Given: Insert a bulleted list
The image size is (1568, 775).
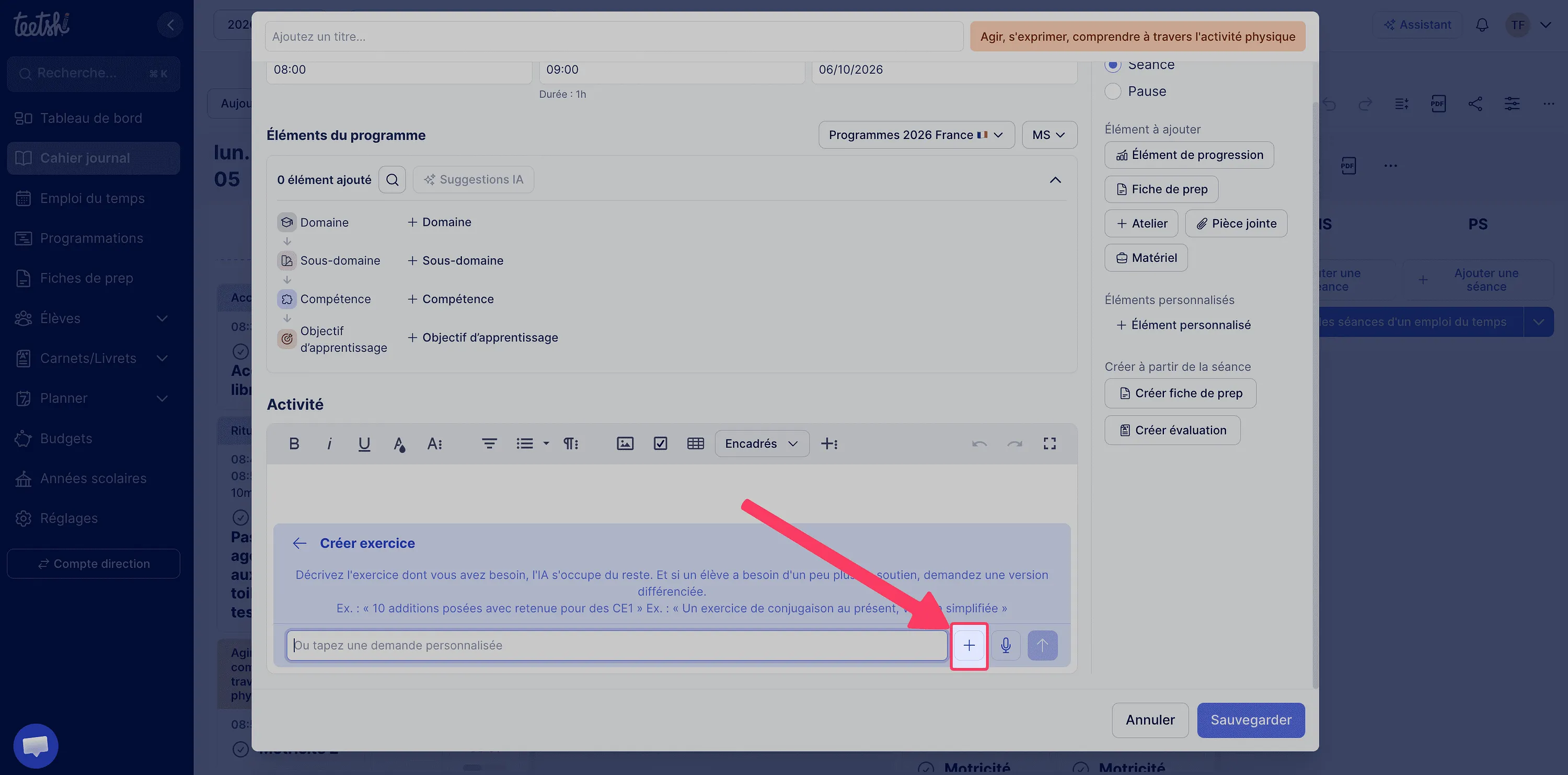Looking at the screenshot, I should pos(525,443).
